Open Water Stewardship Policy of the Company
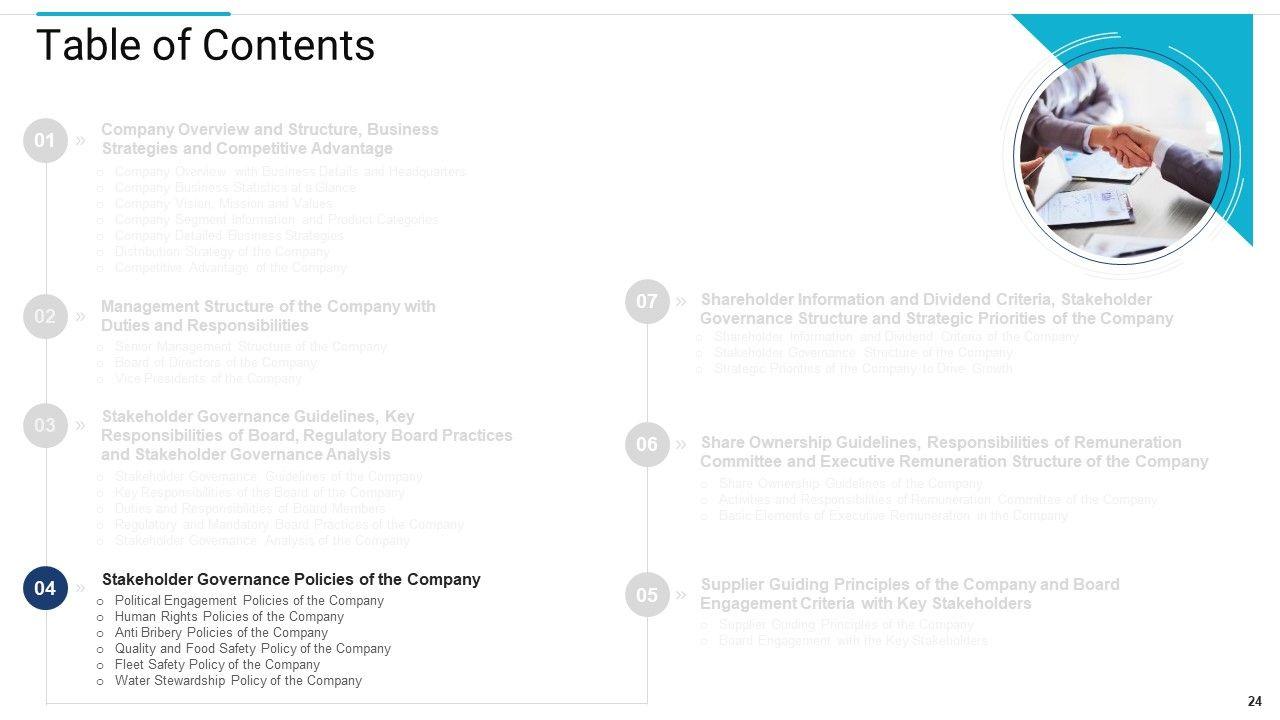The width and height of the screenshot is (1280, 720). click(238, 681)
